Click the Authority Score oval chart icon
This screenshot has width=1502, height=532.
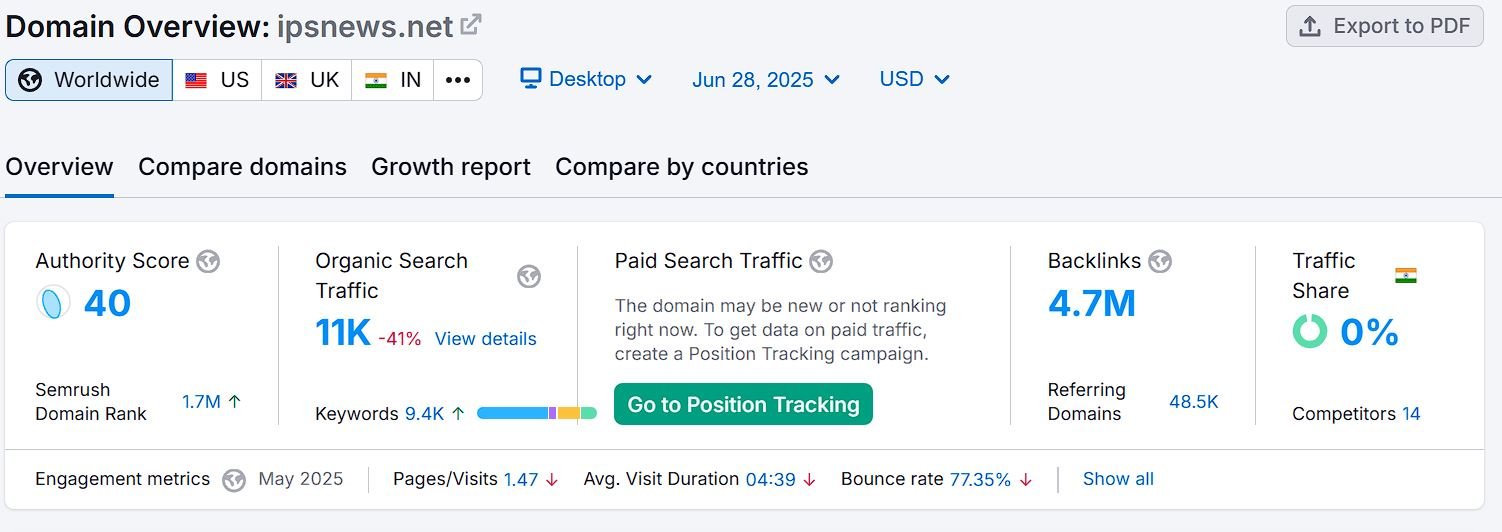pos(53,303)
